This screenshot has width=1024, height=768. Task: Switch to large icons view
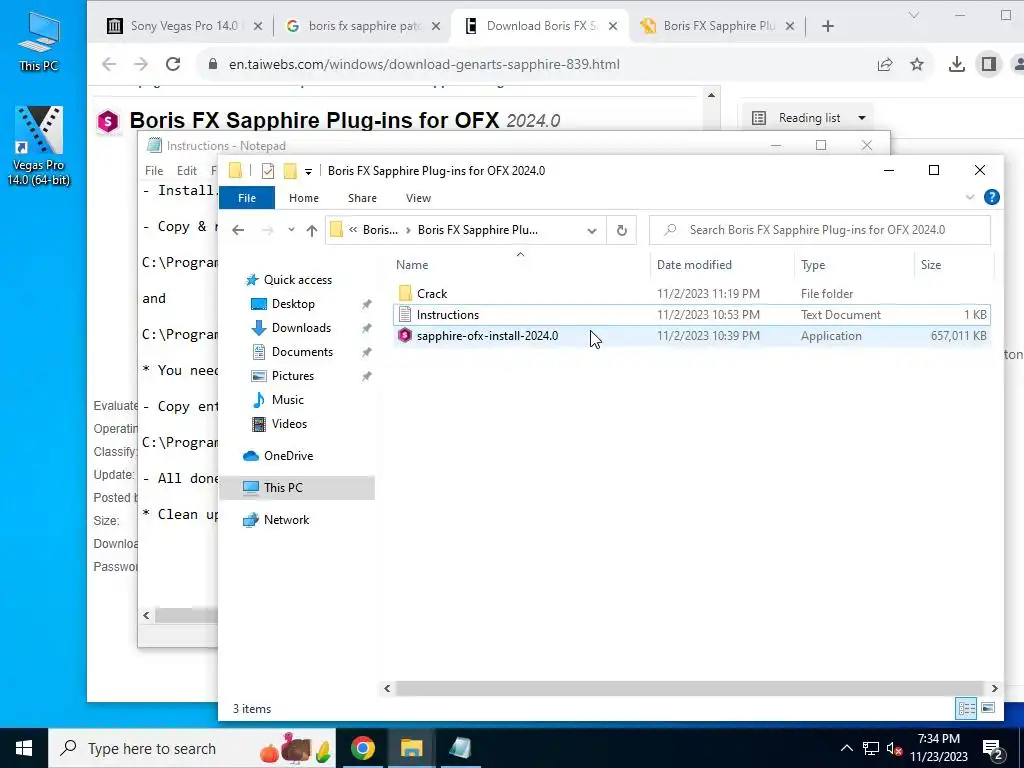pyautogui.click(x=988, y=708)
